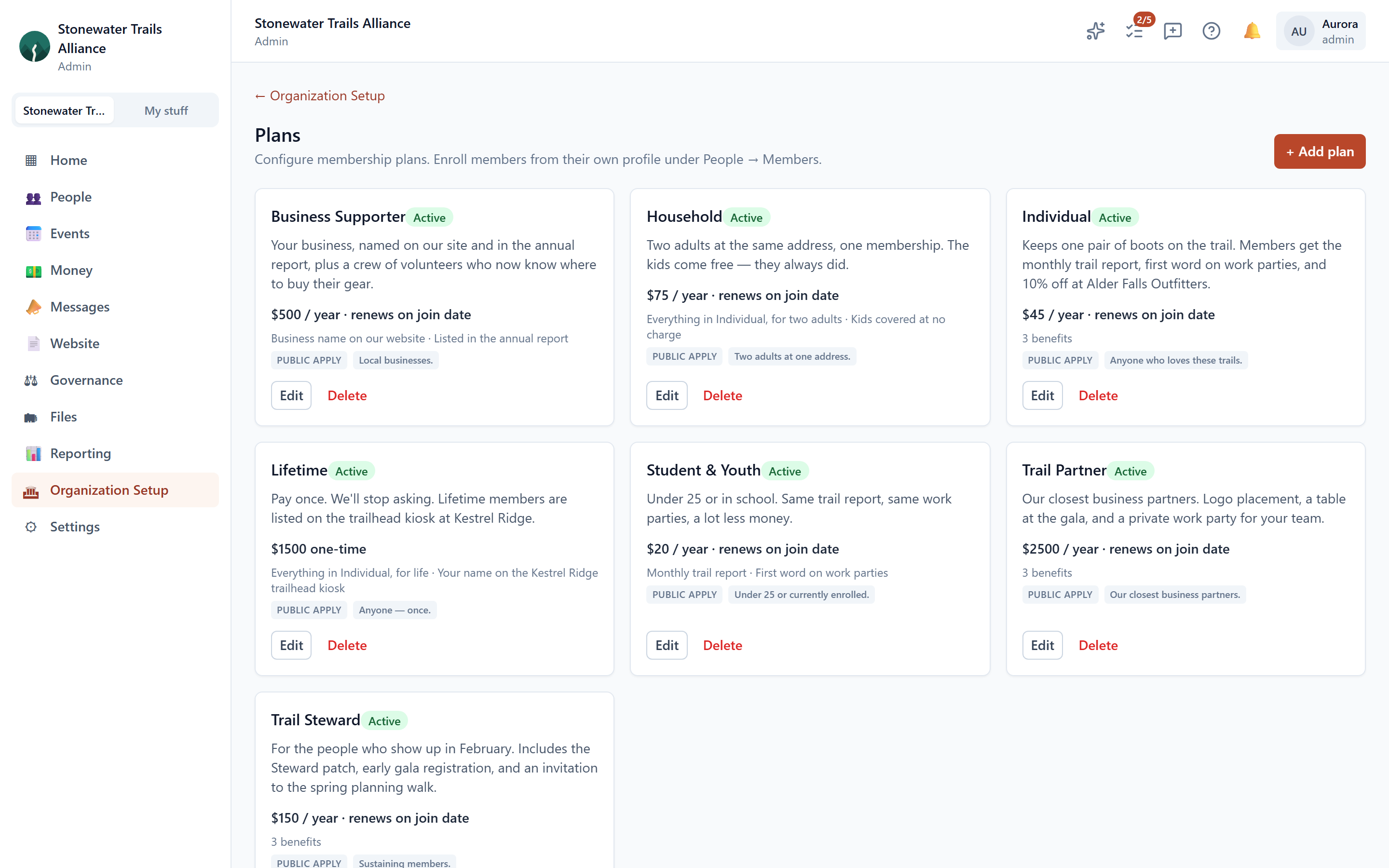Open the Aurora admin user menu
The width and height of the screenshot is (1389, 868).
[1320, 31]
